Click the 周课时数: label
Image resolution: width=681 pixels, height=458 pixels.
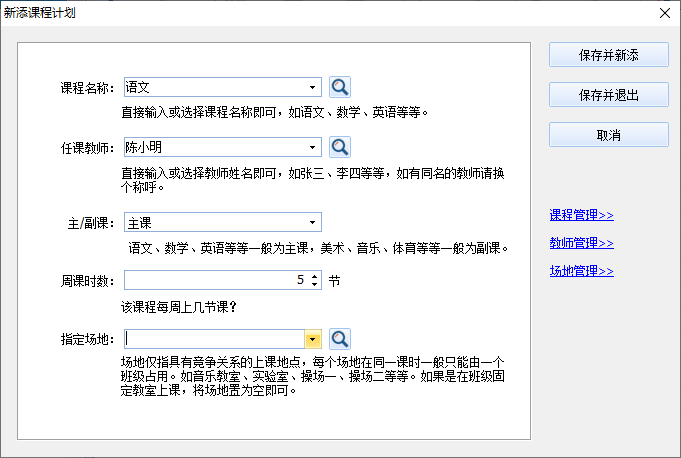coord(87,281)
